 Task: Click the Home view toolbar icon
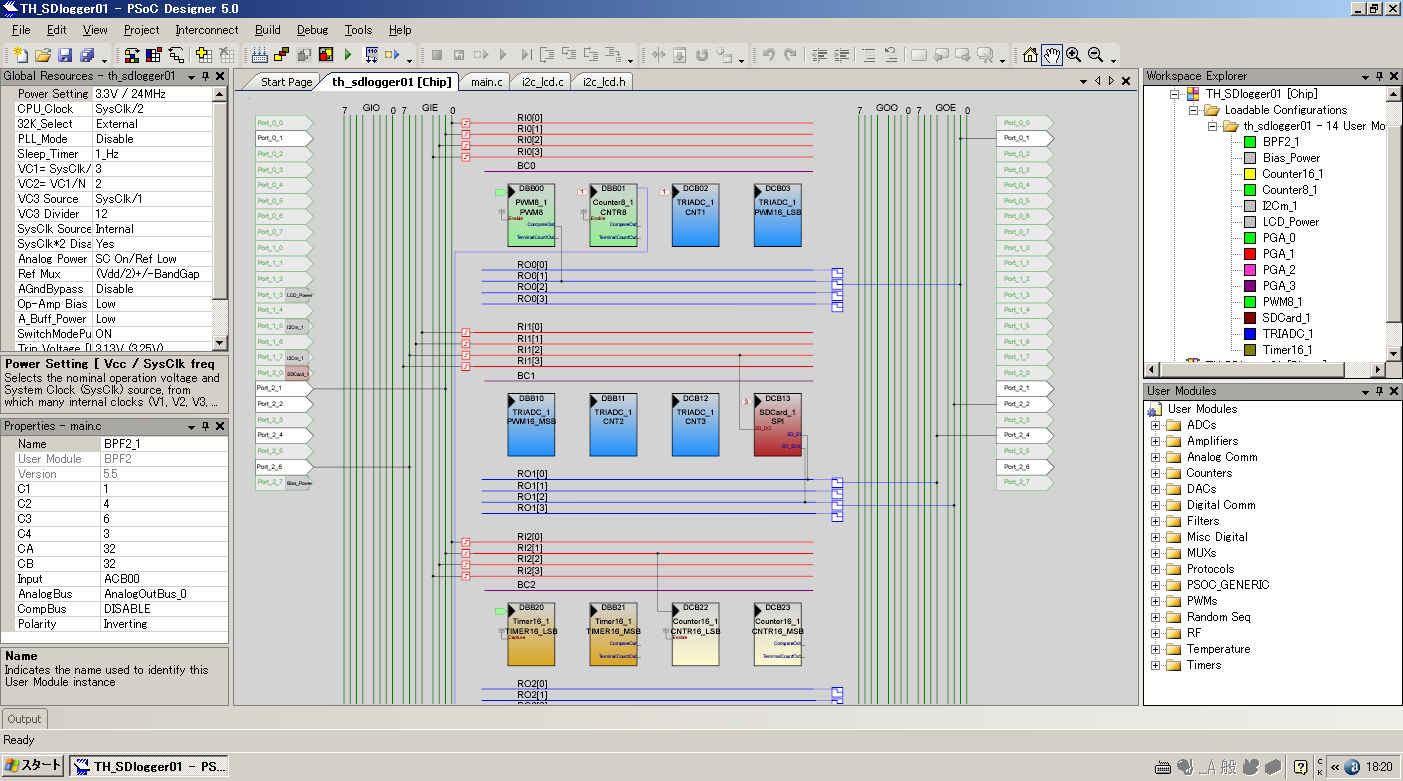(x=1030, y=55)
